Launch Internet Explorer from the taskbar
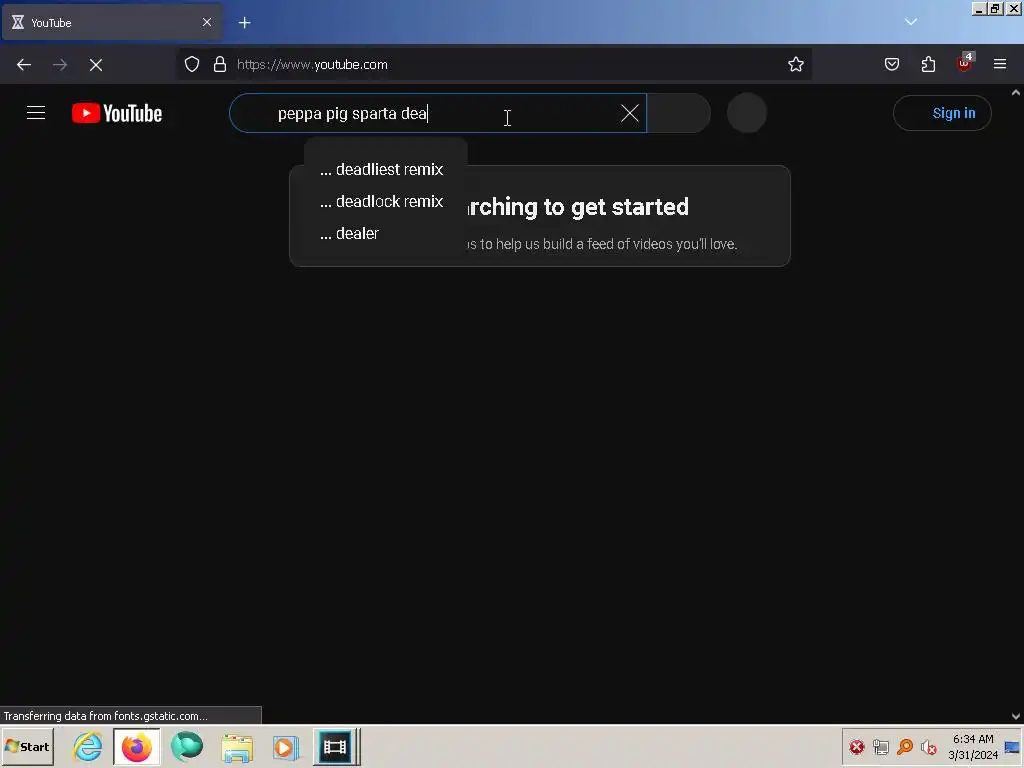The image size is (1024, 768). point(88,746)
